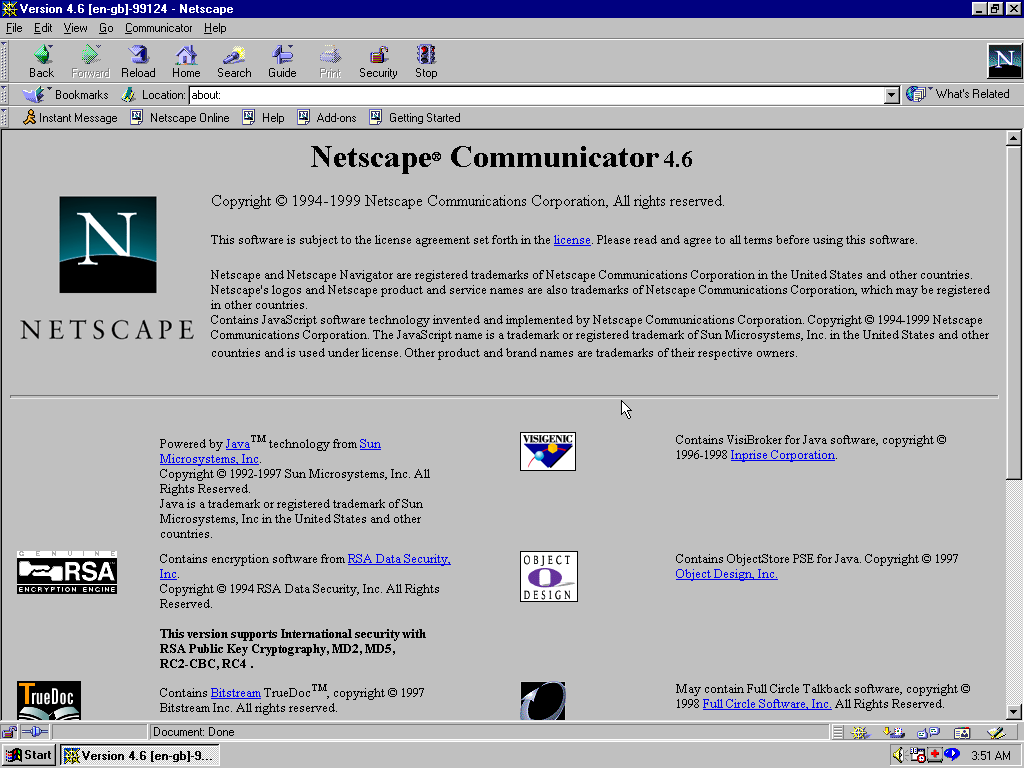Collapse the personal toolbar using its handle
Screen dimensions: 1024x768
(6, 118)
